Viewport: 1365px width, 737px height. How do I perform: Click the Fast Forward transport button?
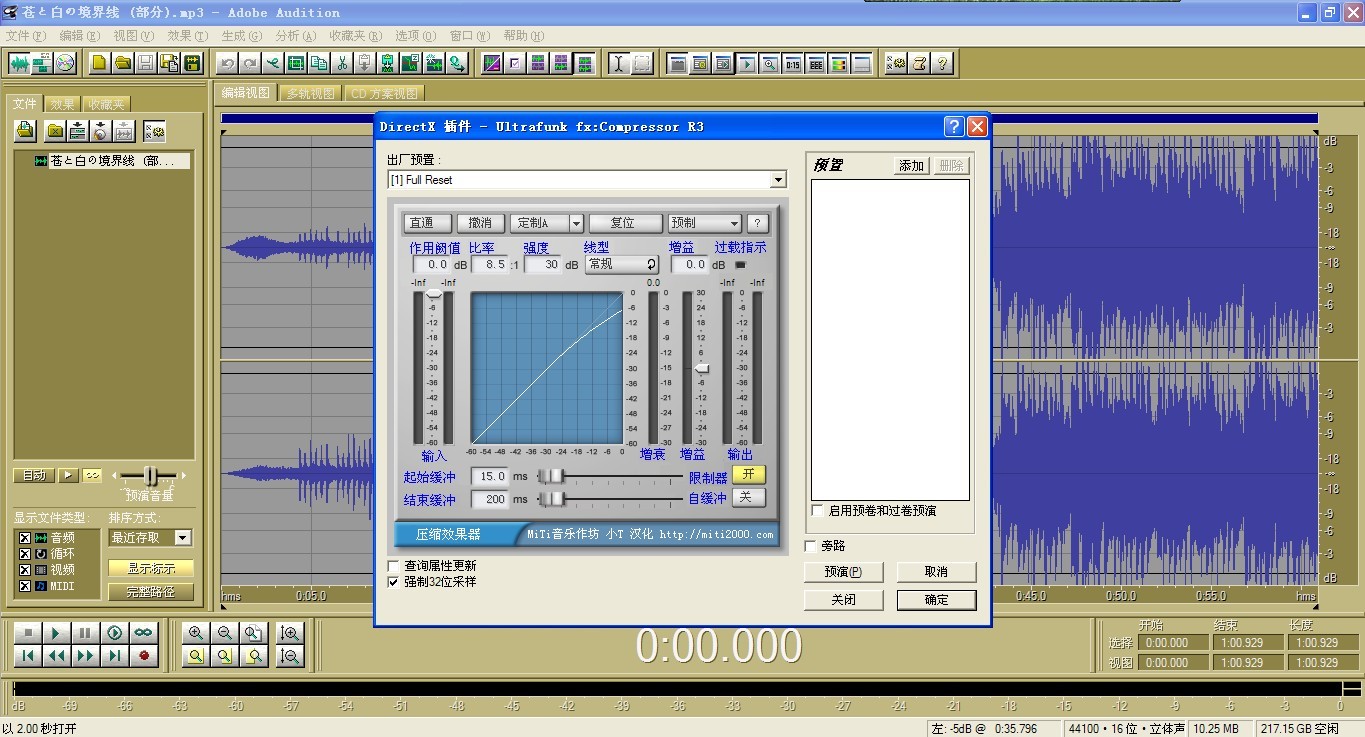[86, 656]
